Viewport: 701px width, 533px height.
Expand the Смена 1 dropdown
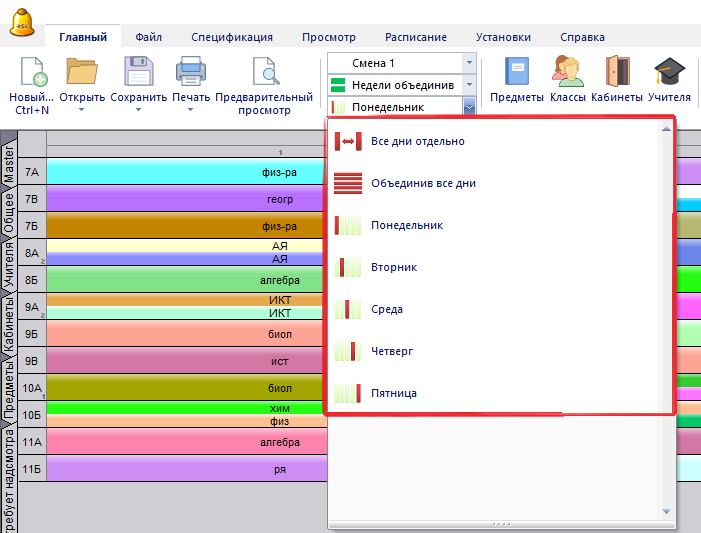click(468, 63)
